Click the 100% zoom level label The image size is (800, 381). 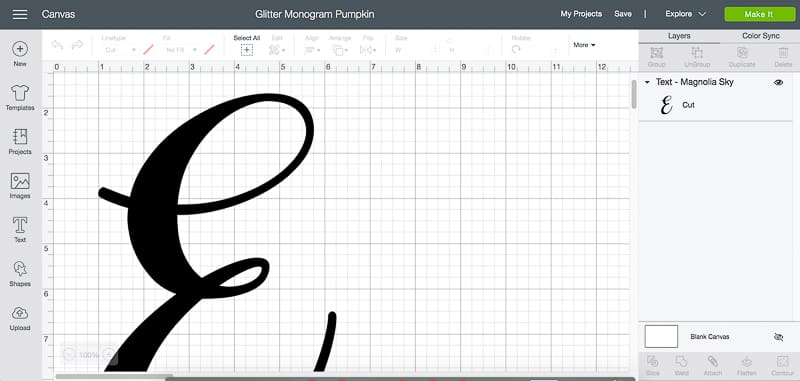[x=89, y=354]
